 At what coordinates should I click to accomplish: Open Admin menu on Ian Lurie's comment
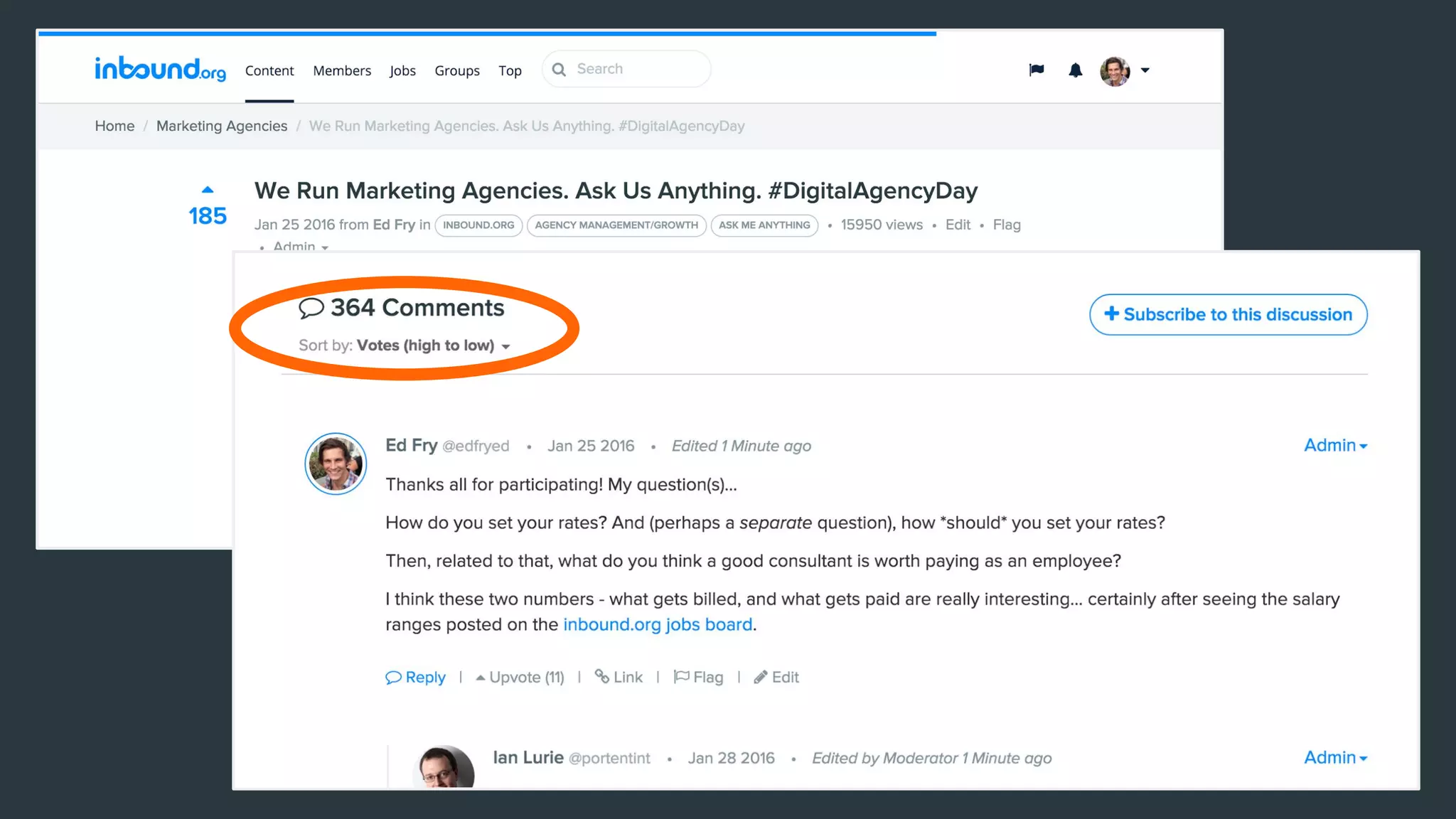(1335, 758)
